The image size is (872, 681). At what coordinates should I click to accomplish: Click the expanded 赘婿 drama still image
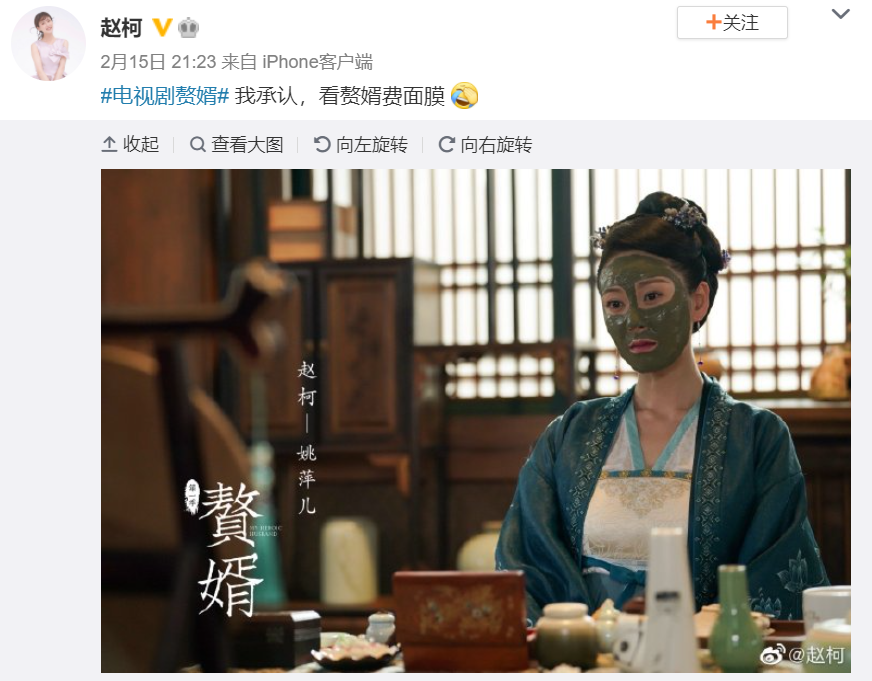pos(475,421)
